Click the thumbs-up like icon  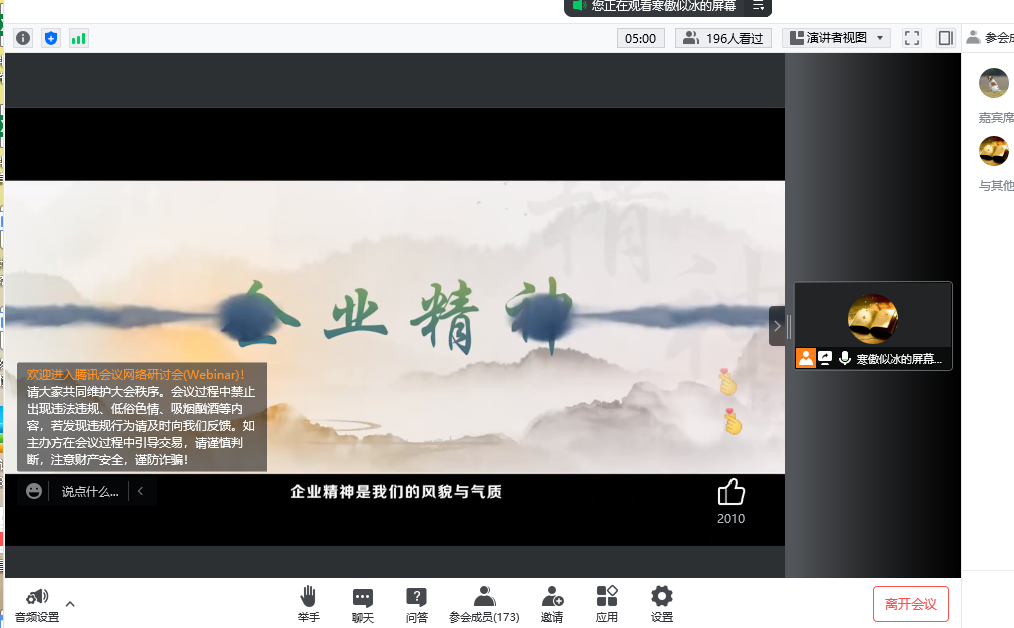(x=731, y=492)
